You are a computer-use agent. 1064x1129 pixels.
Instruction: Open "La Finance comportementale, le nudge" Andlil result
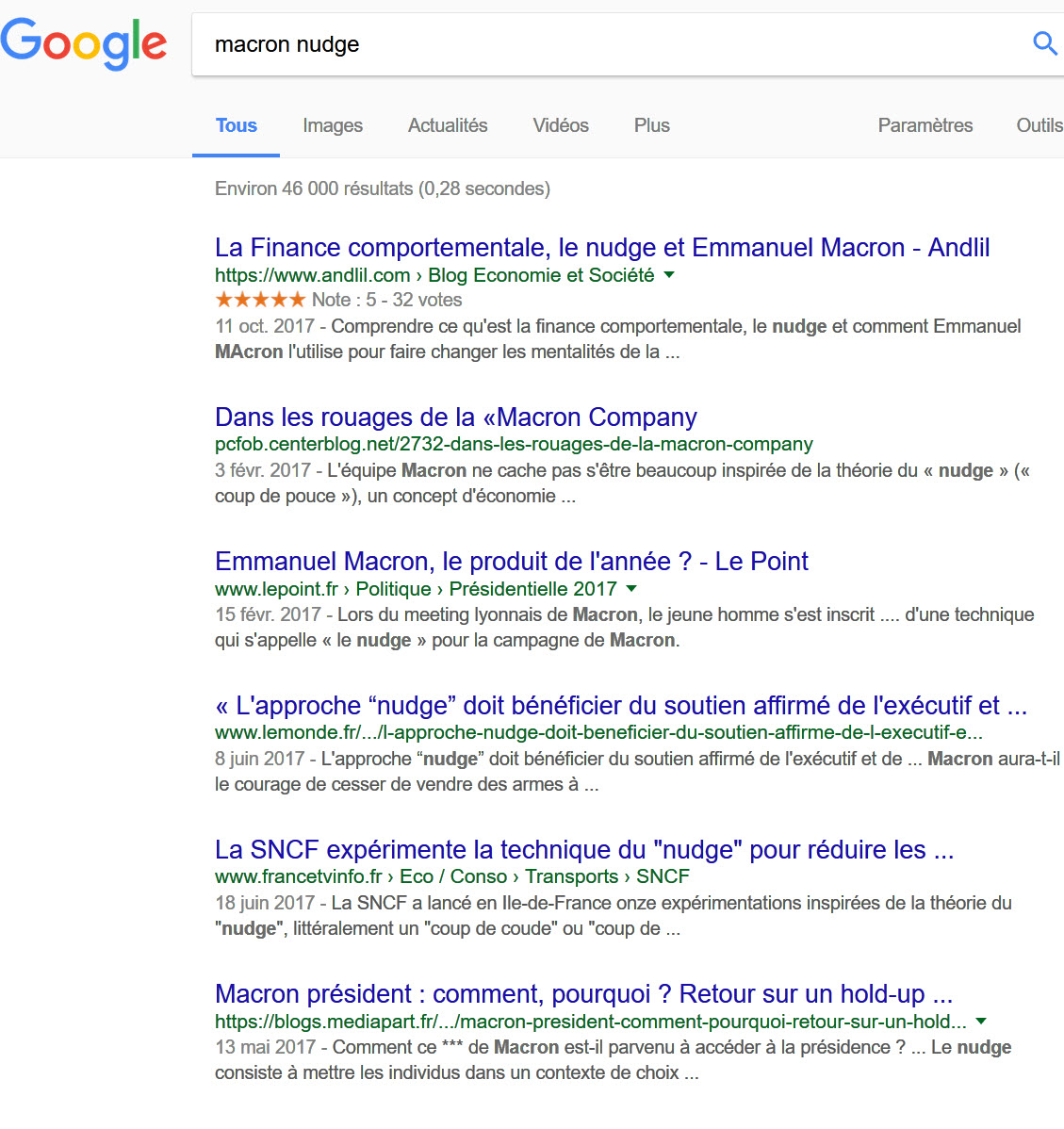pyautogui.click(x=602, y=248)
